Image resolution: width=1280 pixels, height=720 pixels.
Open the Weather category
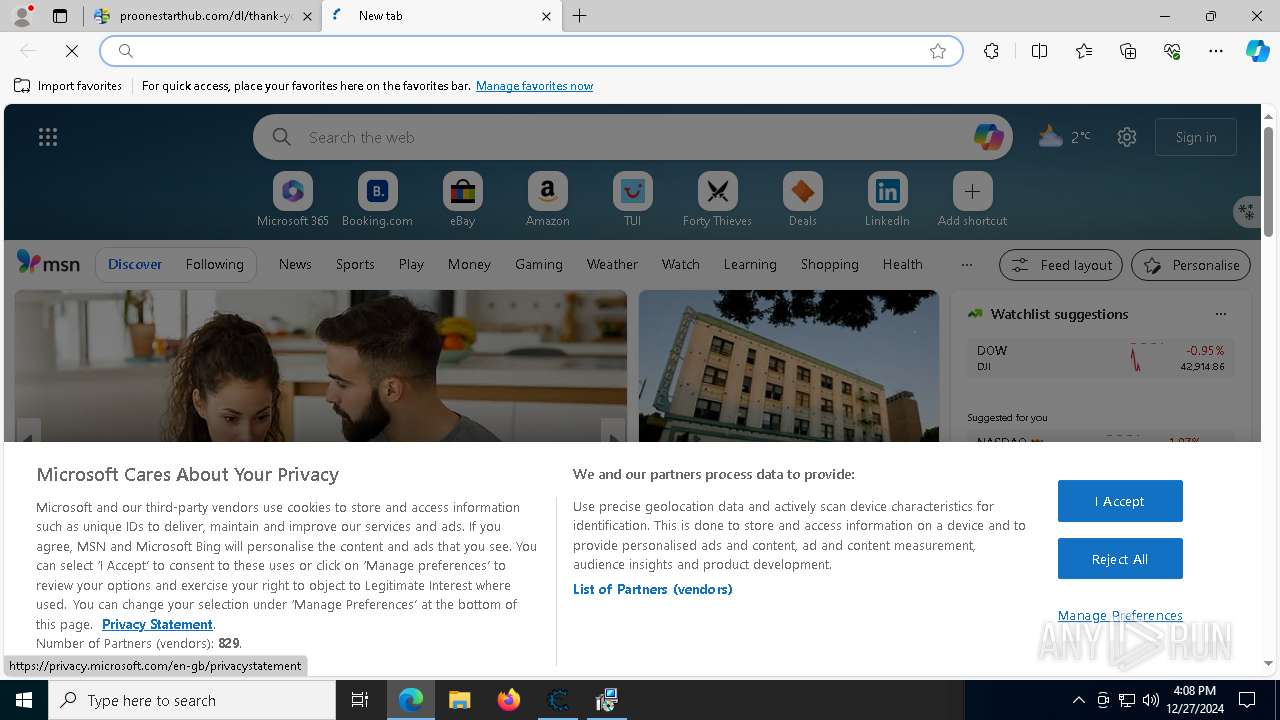(612, 264)
